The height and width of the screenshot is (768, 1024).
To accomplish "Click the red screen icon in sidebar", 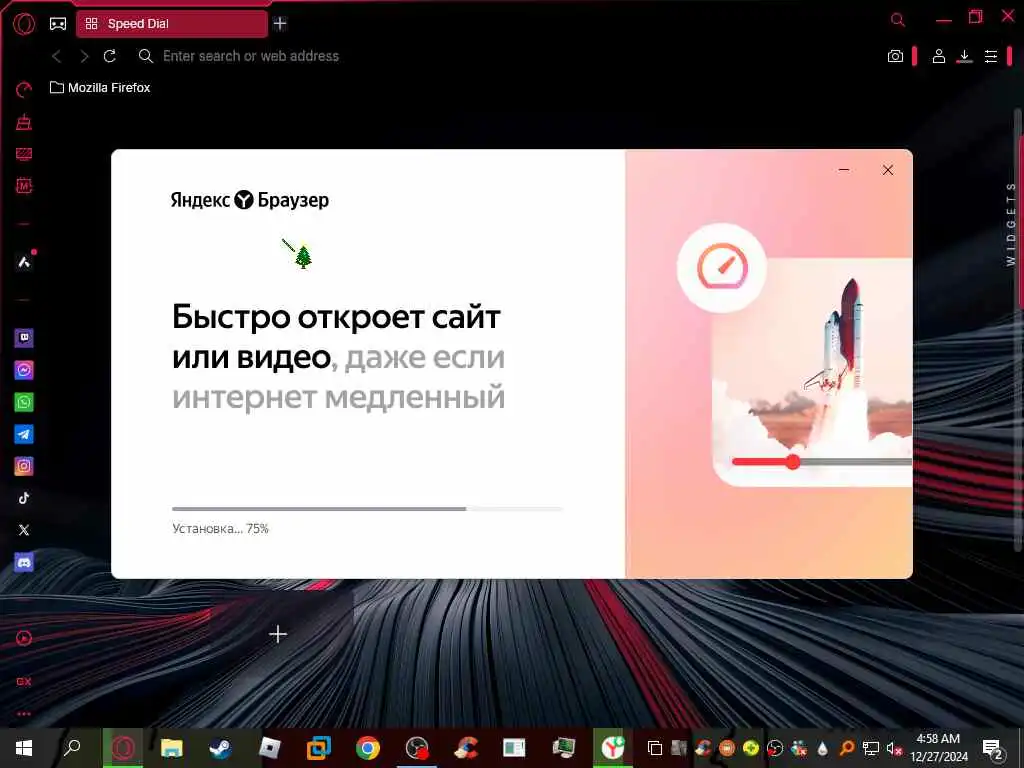I will (x=24, y=154).
